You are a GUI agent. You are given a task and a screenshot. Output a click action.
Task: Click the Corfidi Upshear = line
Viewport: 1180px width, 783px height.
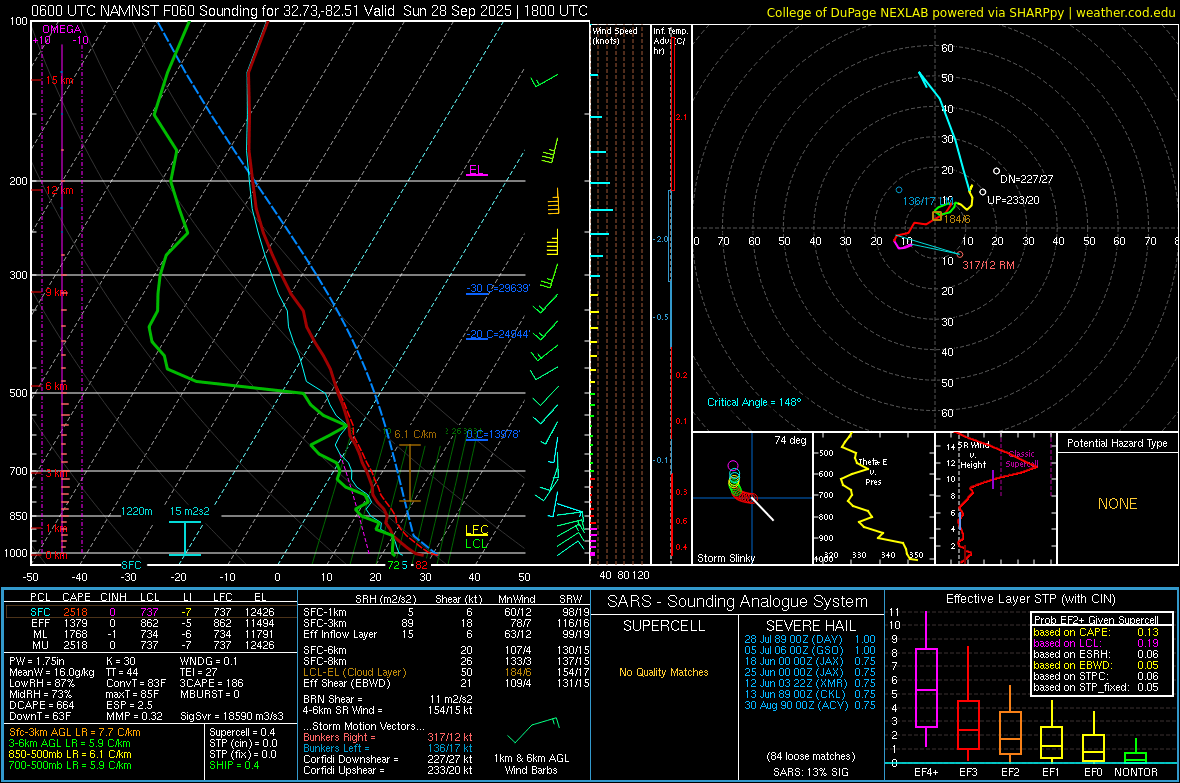click(x=388, y=770)
